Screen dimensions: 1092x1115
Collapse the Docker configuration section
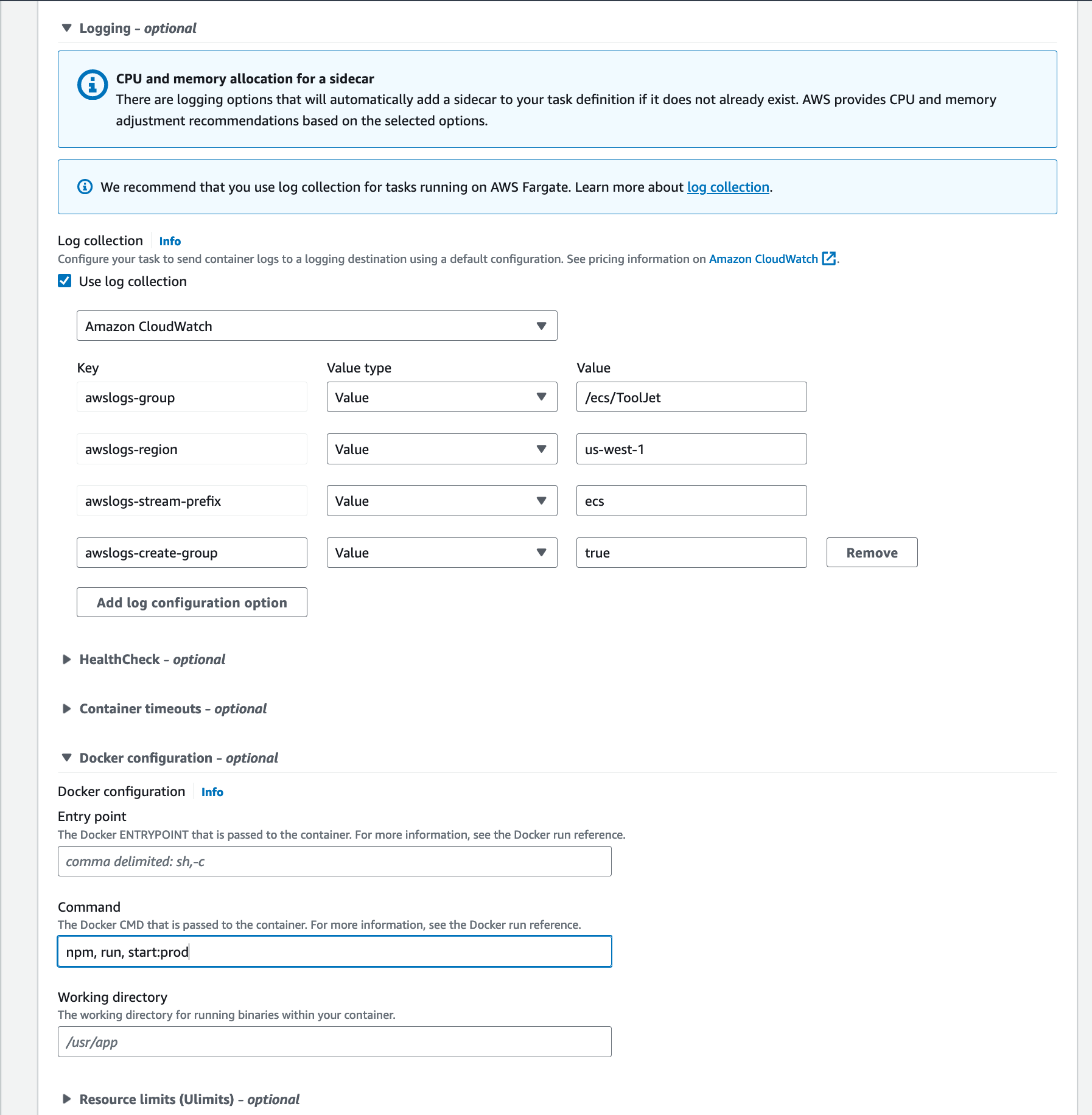(67, 758)
